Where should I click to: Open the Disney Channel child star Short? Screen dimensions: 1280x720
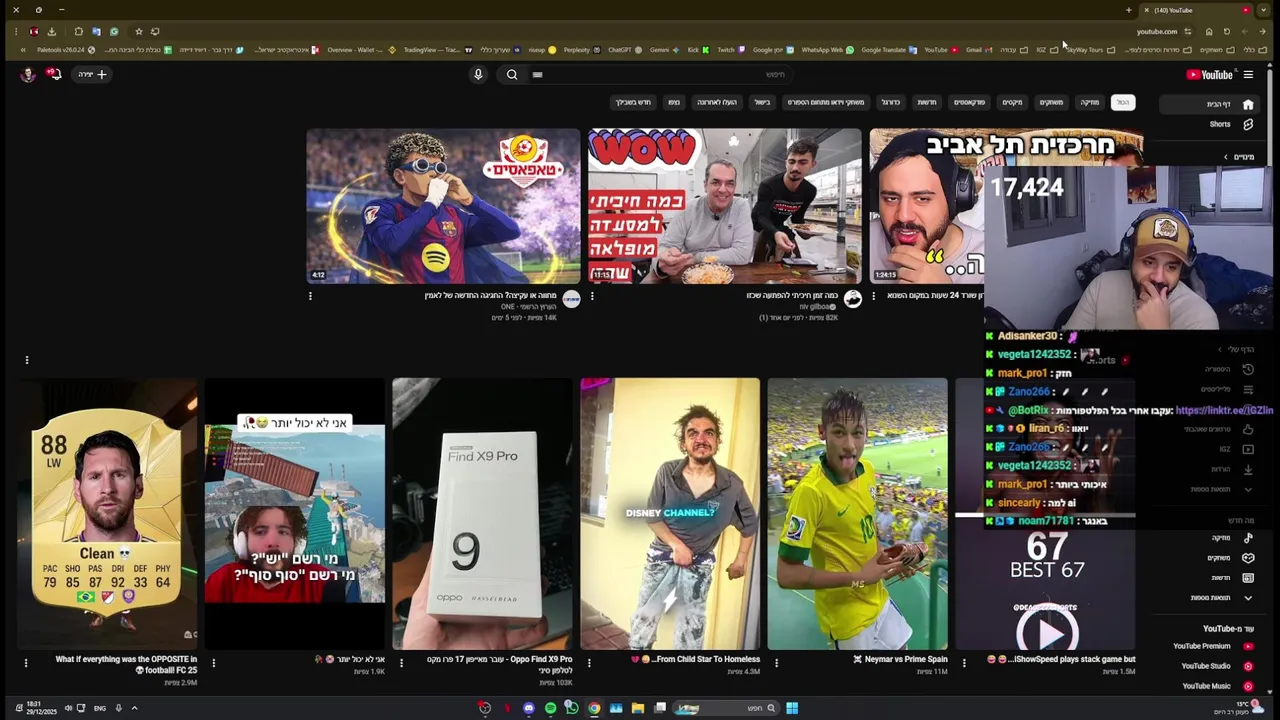tap(670, 514)
